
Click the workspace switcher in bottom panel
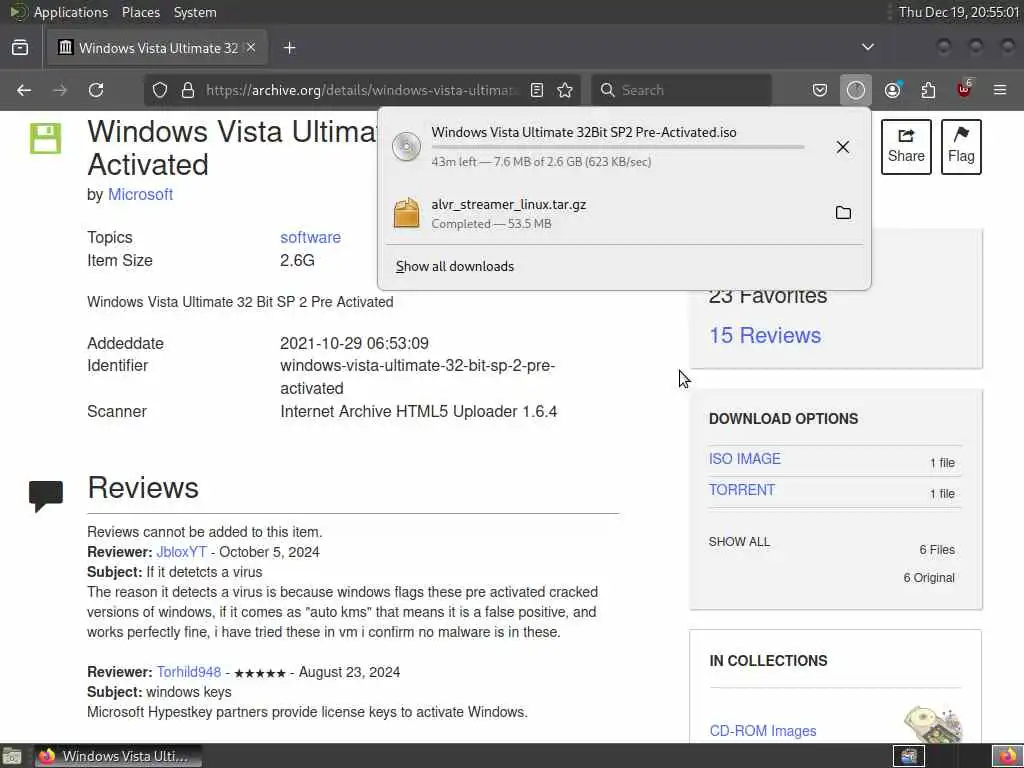tap(908, 756)
